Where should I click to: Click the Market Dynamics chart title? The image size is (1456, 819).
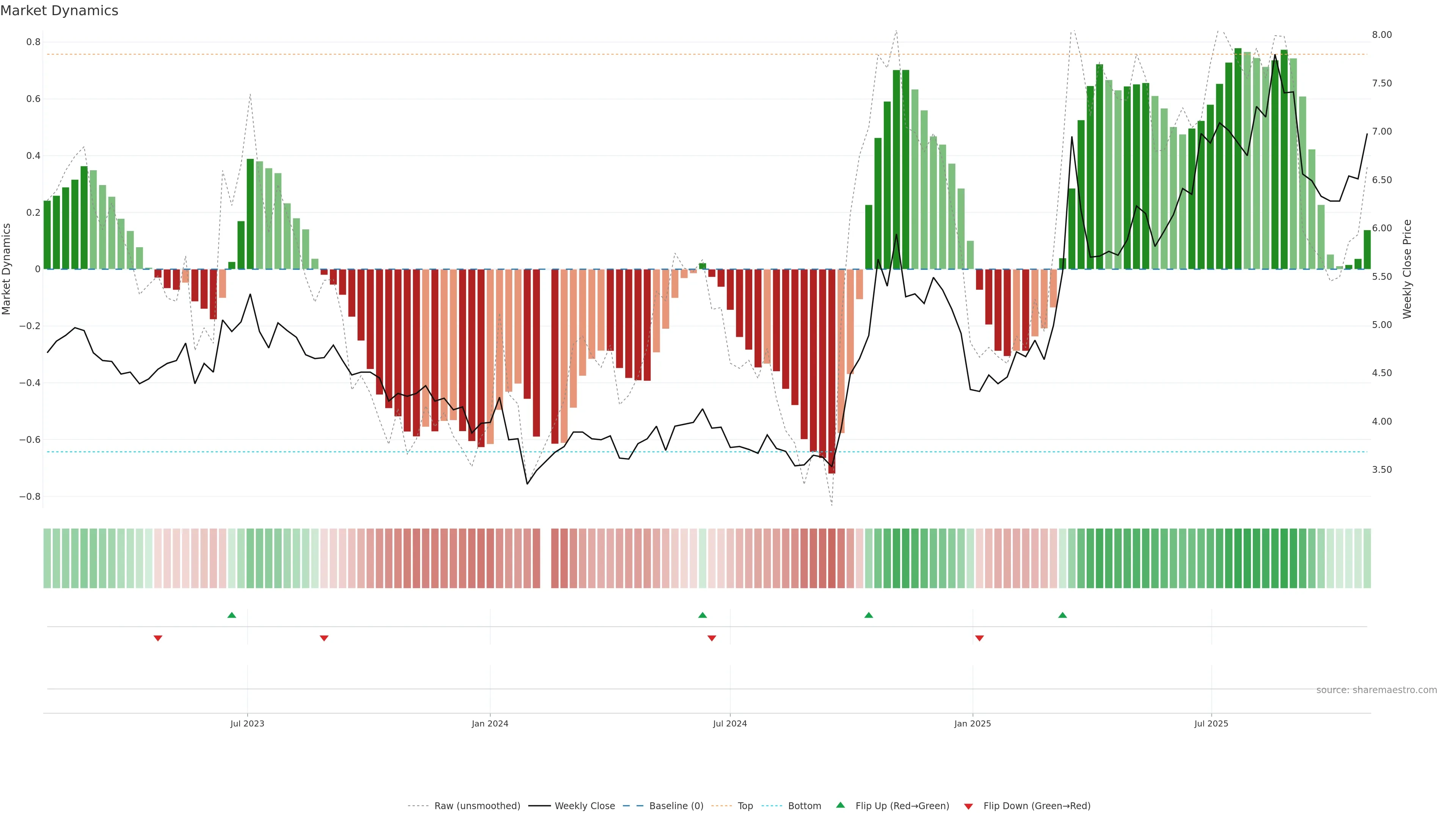coord(60,11)
